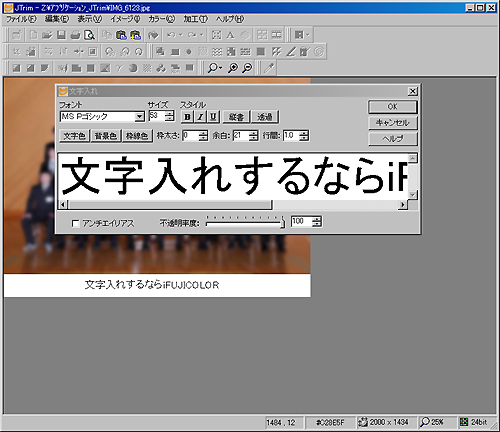Click the handshake icon in top toolbar

[x=153, y=35]
